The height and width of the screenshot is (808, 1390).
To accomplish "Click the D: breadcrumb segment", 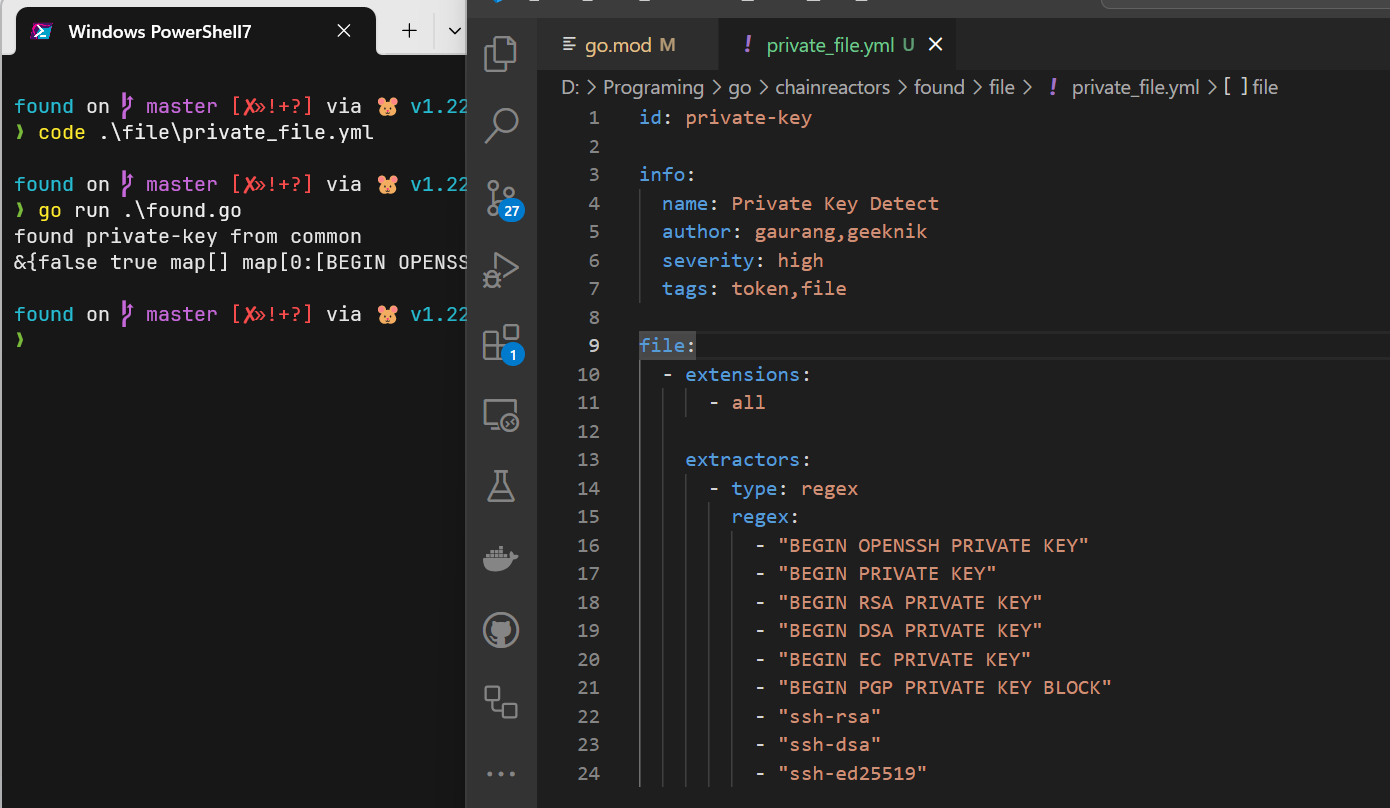I will (x=570, y=87).
